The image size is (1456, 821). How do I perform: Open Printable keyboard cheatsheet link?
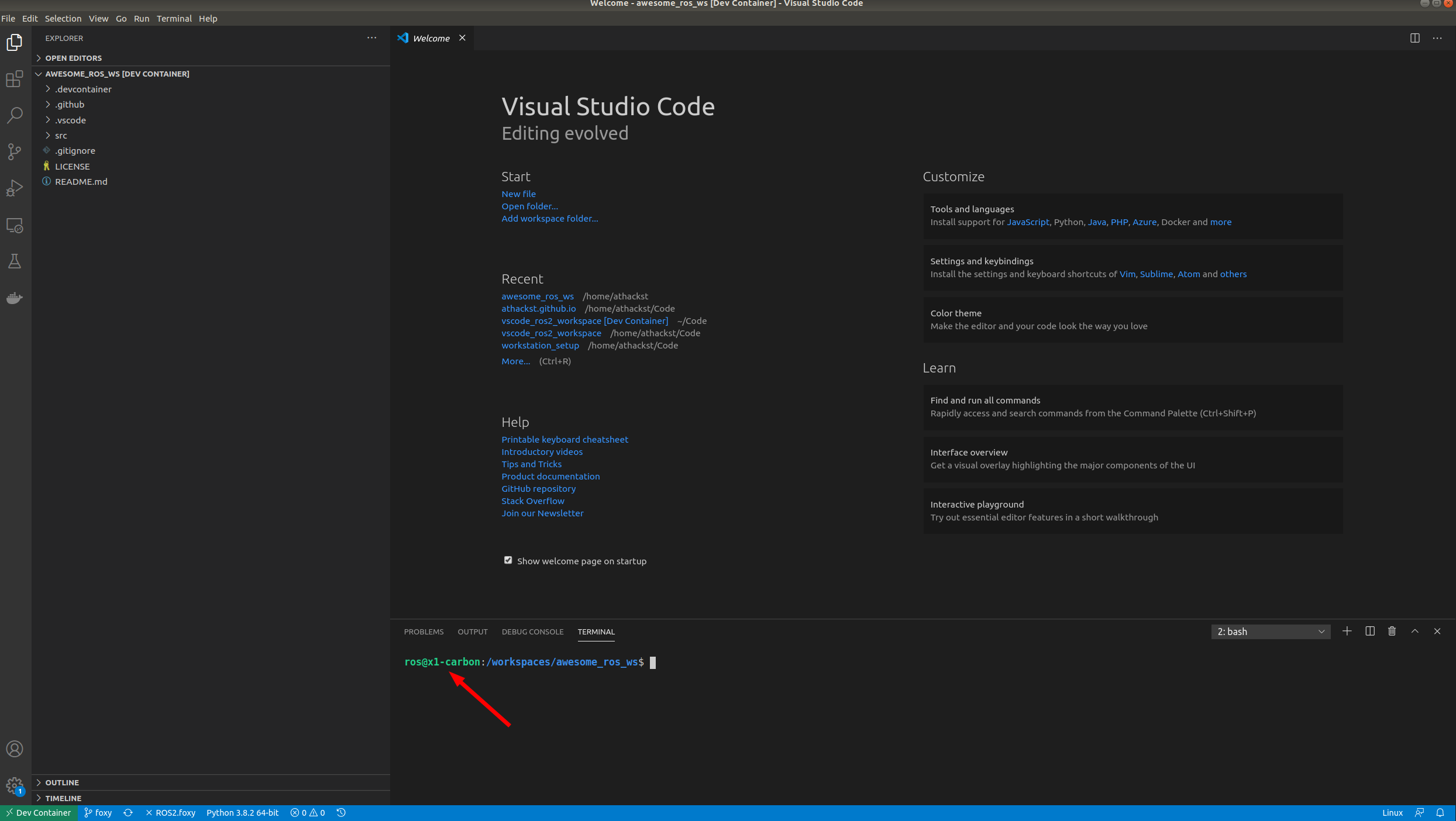pos(564,439)
